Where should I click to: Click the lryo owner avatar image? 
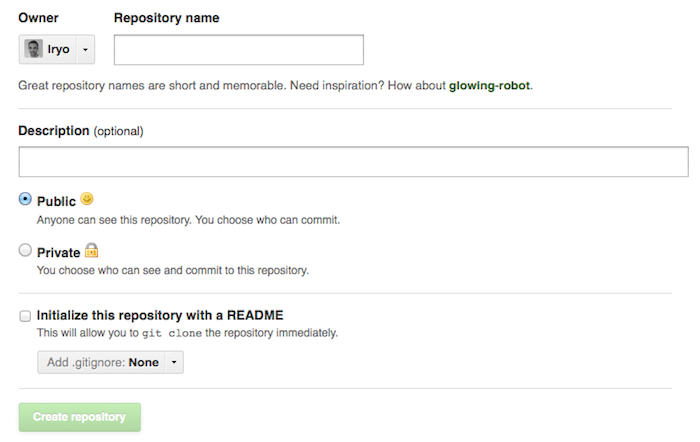coord(34,49)
